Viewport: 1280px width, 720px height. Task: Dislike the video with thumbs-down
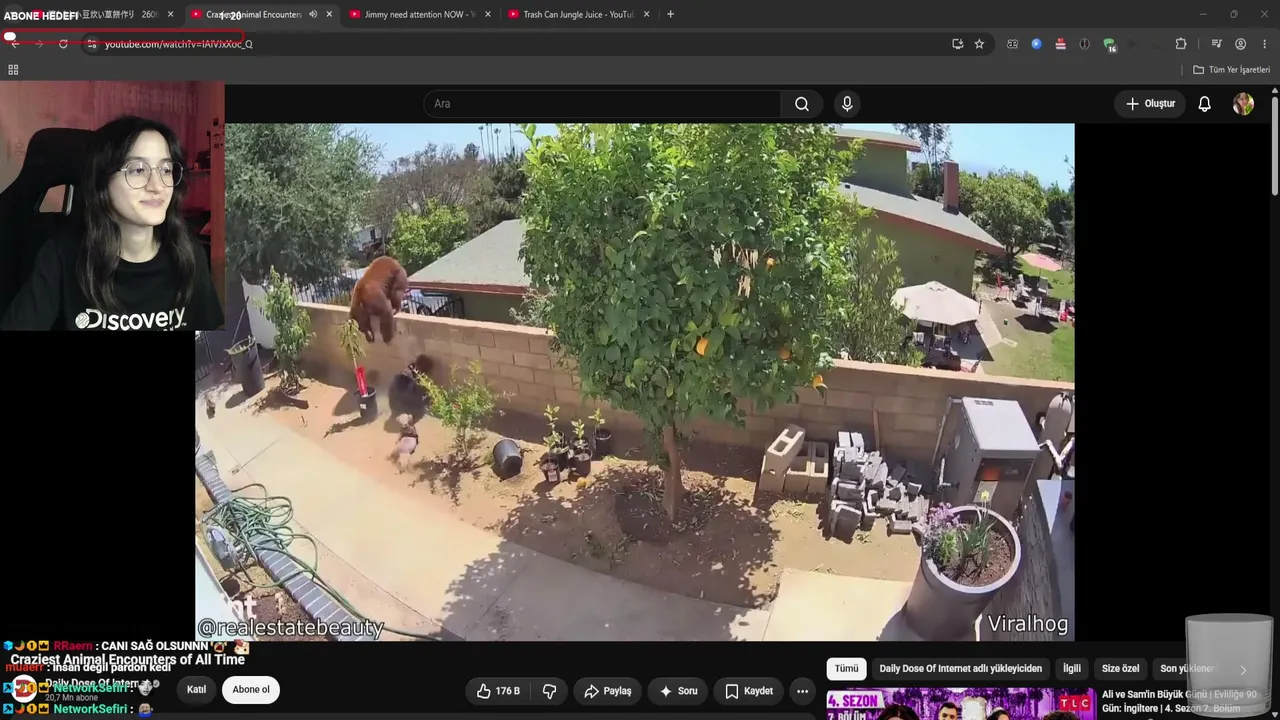[x=549, y=691]
